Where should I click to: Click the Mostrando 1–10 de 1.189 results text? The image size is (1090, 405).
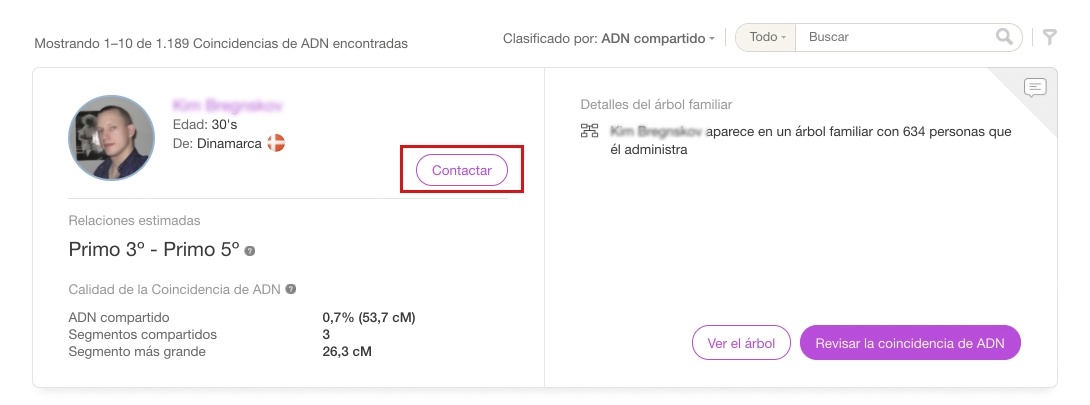(221, 44)
